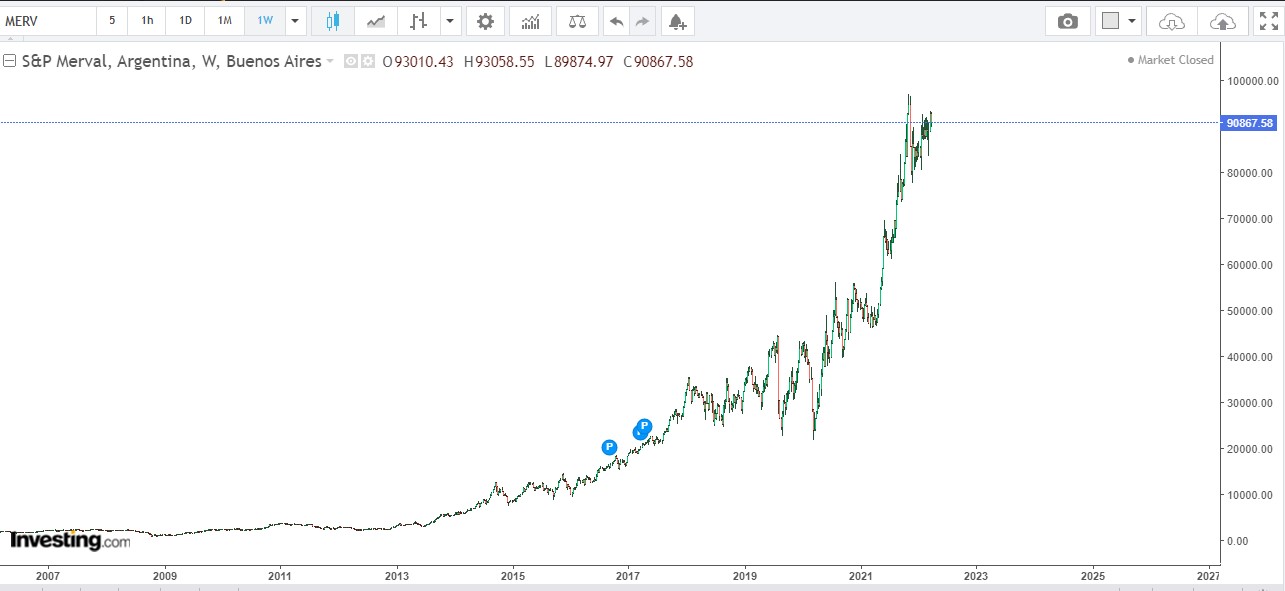Click the upper blue P marker near 2017

click(644, 426)
